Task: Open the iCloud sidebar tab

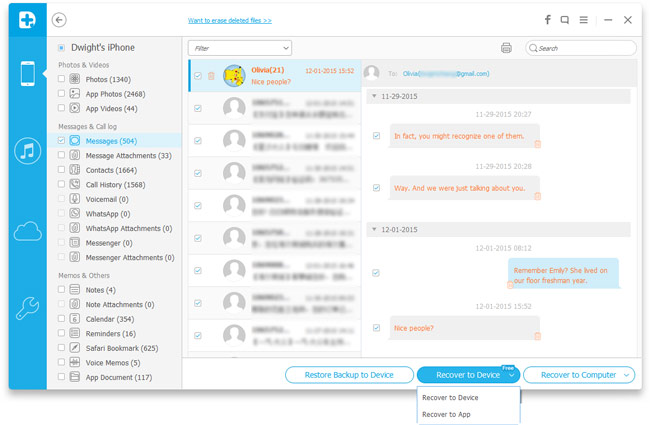Action: point(27,231)
